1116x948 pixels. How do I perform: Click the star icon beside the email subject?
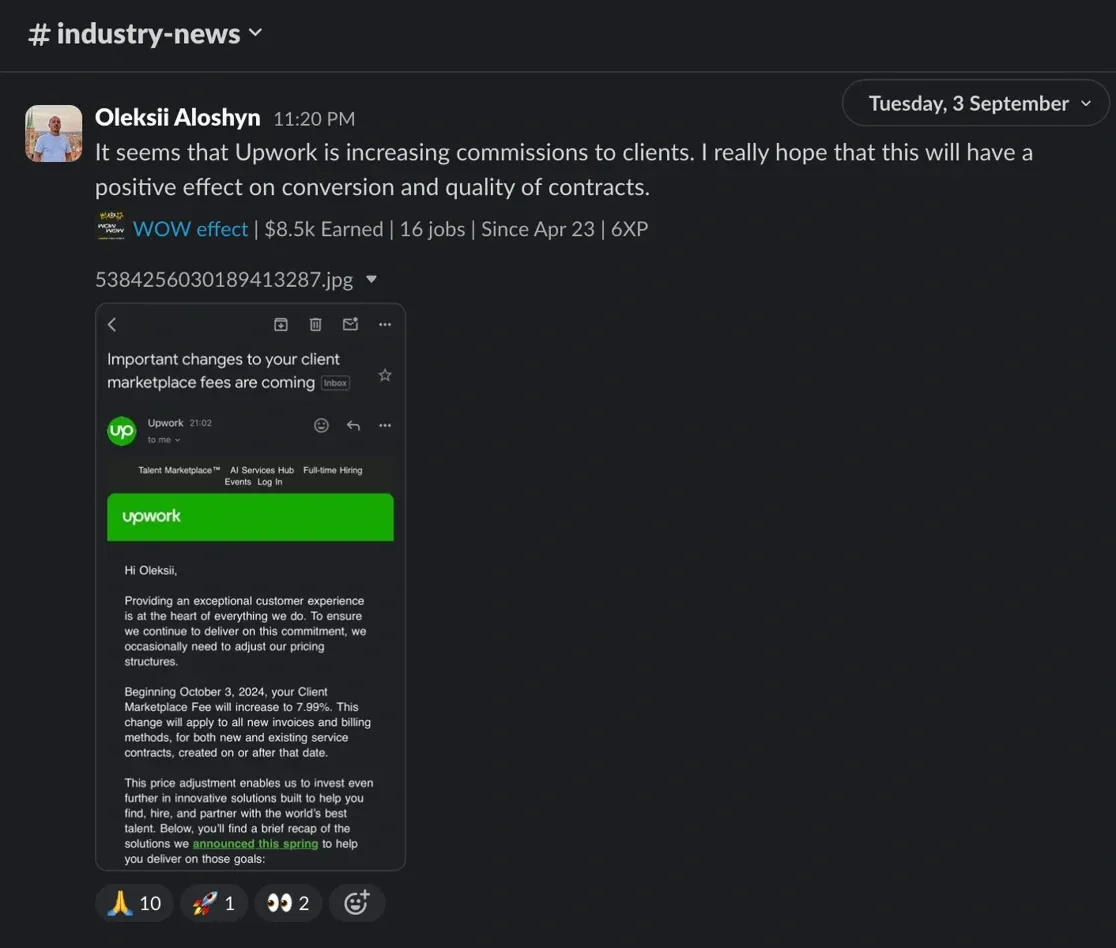coord(385,375)
